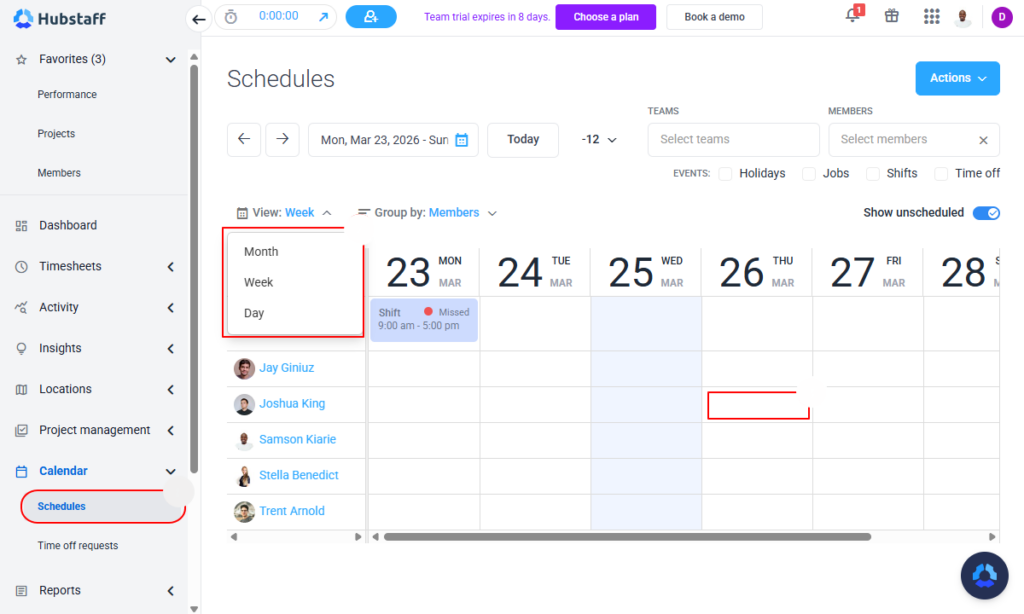
Task: Select Month view option
Action: click(x=261, y=251)
